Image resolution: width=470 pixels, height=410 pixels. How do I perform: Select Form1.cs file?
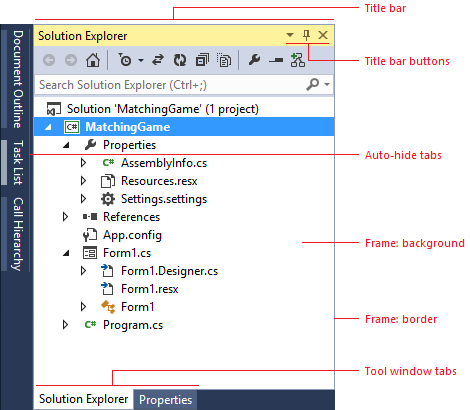click(x=127, y=253)
